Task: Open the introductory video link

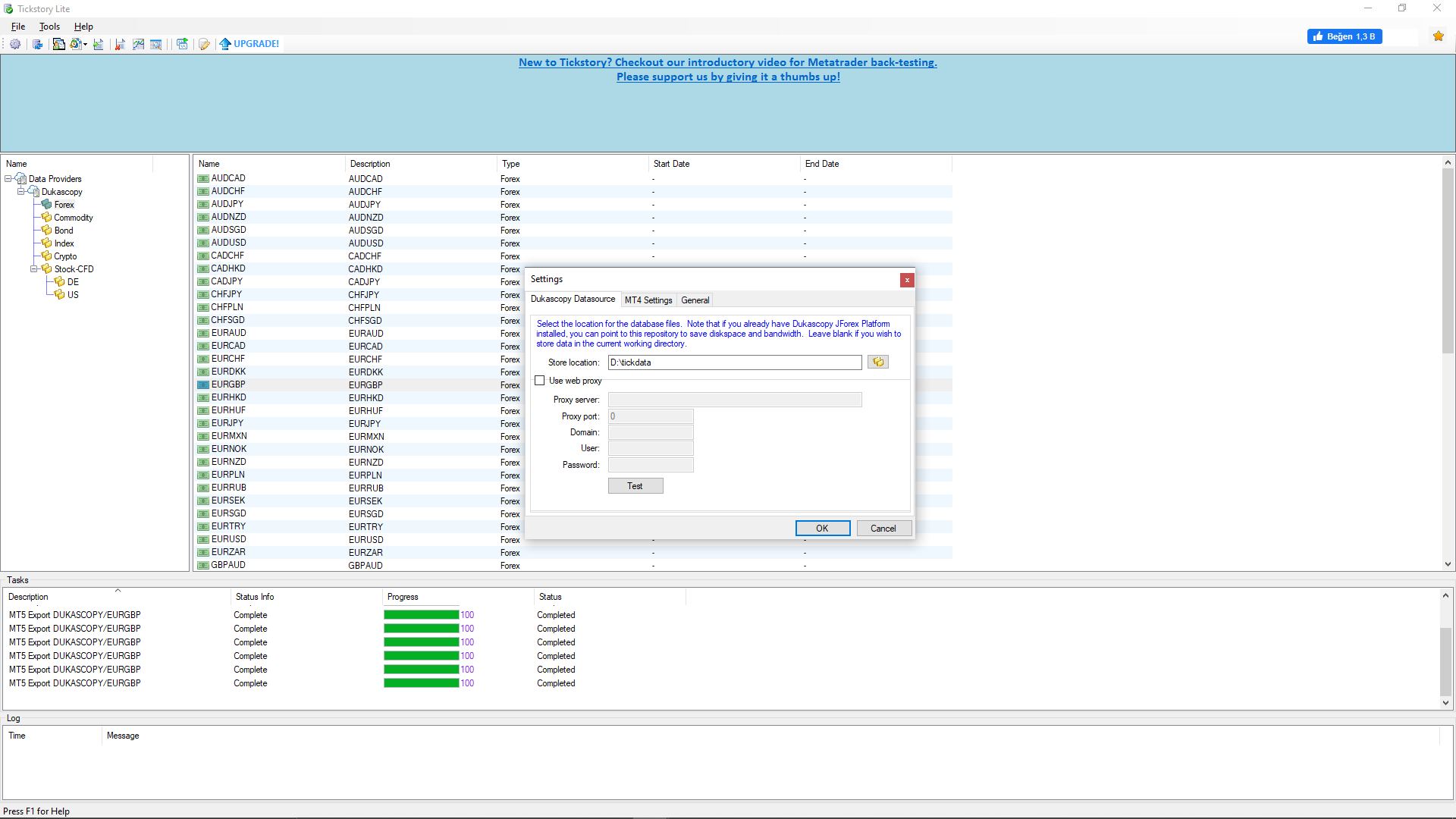Action: [728, 62]
